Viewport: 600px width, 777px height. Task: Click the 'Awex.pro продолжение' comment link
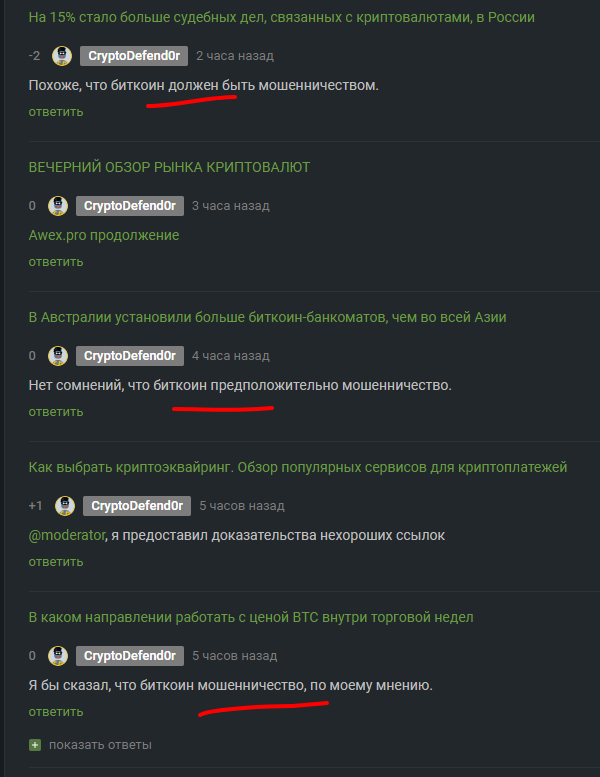click(x=104, y=235)
